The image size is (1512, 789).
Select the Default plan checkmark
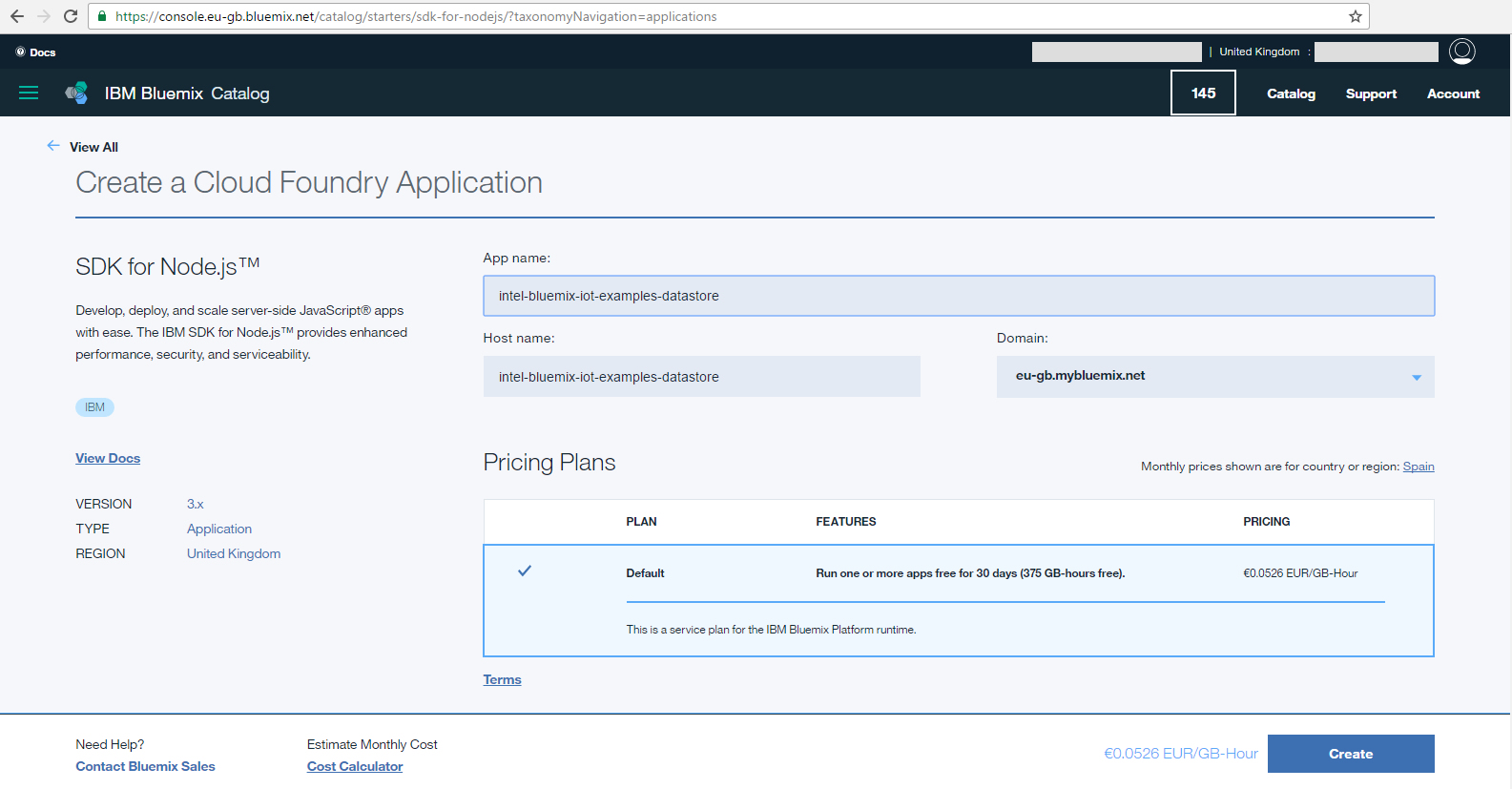coord(524,571)
